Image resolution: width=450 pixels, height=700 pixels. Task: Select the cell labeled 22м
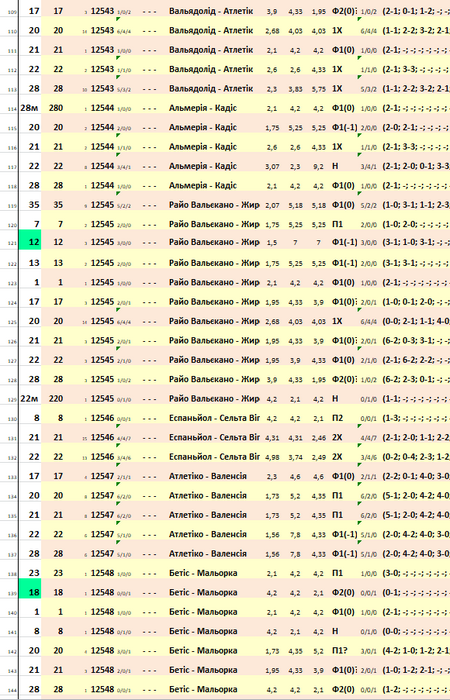coord(30,399)
